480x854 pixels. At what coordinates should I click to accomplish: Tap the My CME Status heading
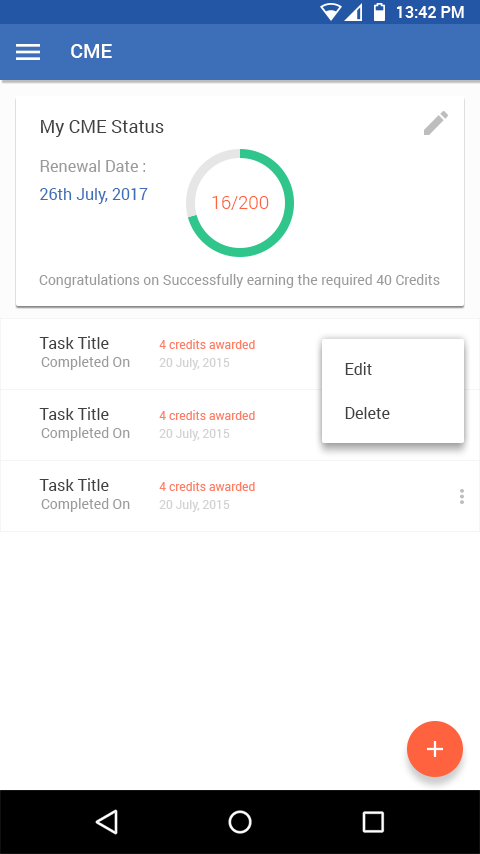(x=102, y=127)
